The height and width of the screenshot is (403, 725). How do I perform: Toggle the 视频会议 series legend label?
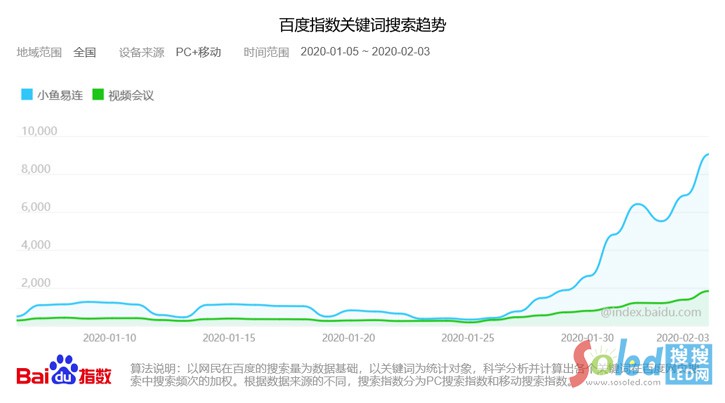131,96
